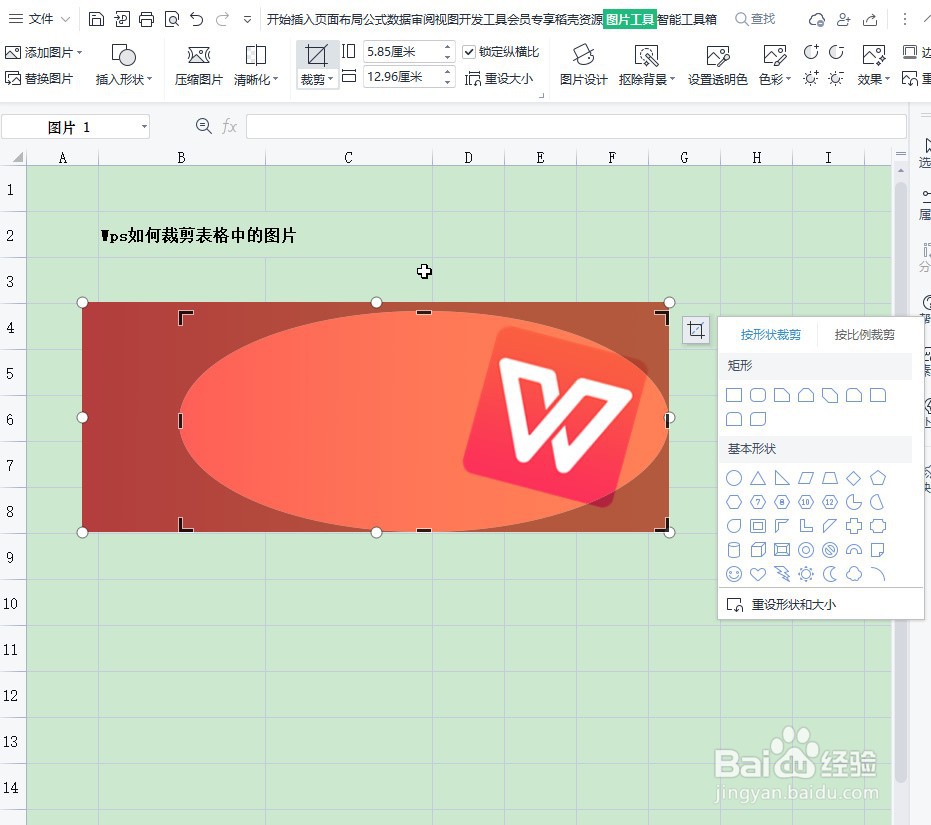
Task: Click the height field 5.85厘米
Action: (403, 52)
